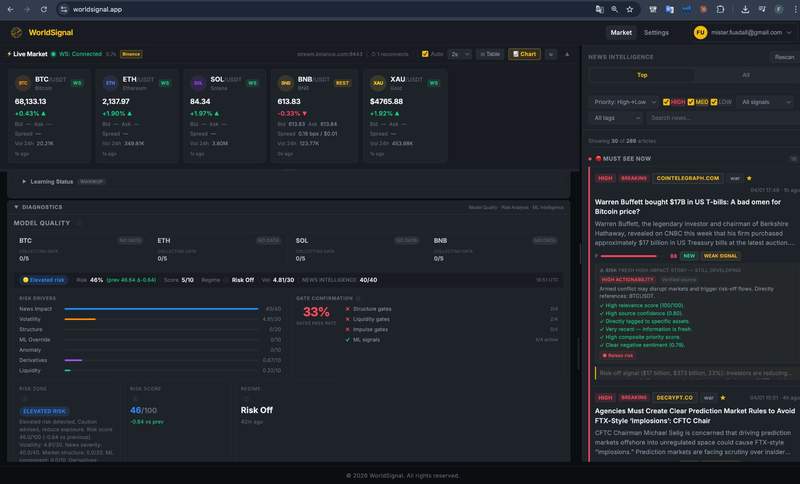Click the Binance source badge
The width and height of the screenshot is (800, 484).
pyautogui.click(x=131, y=54)
